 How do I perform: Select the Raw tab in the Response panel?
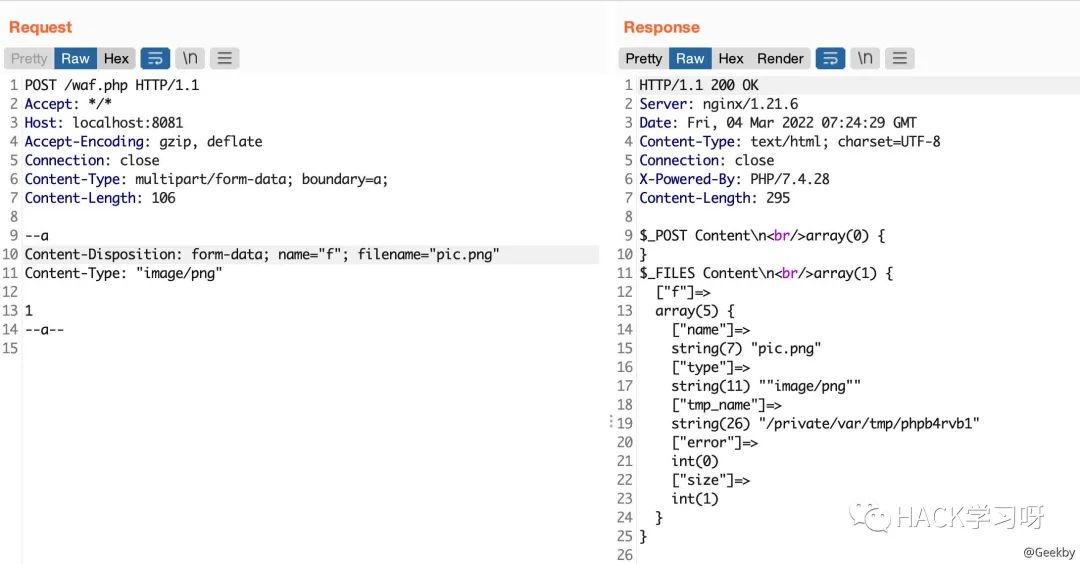[690, 58]
